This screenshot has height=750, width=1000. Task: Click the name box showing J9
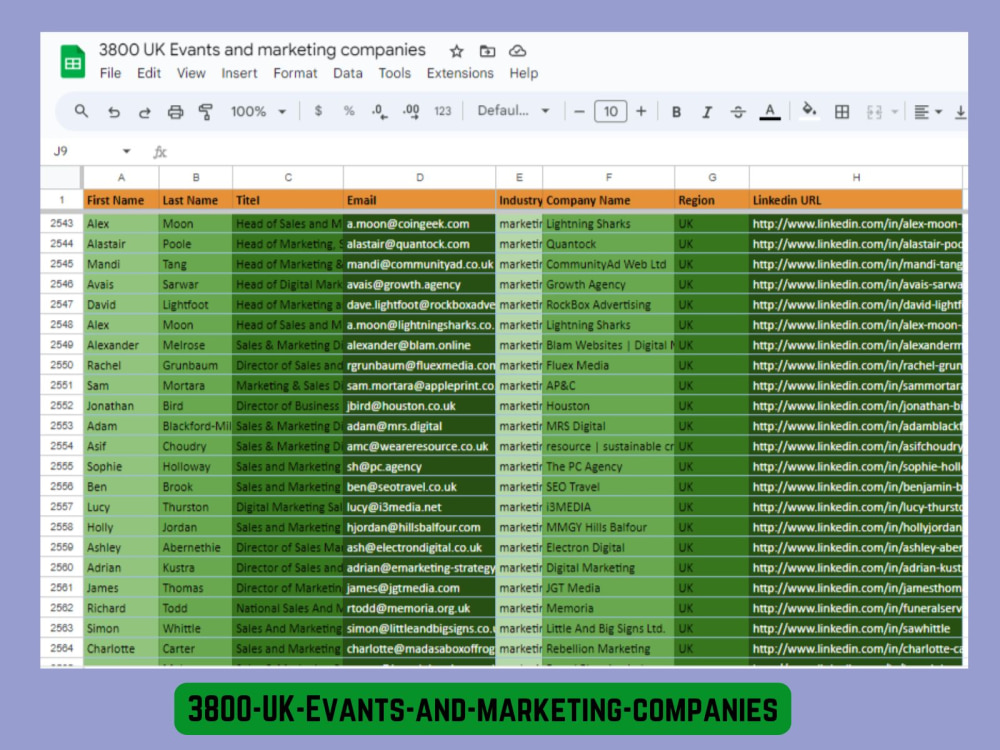(61, 151)
